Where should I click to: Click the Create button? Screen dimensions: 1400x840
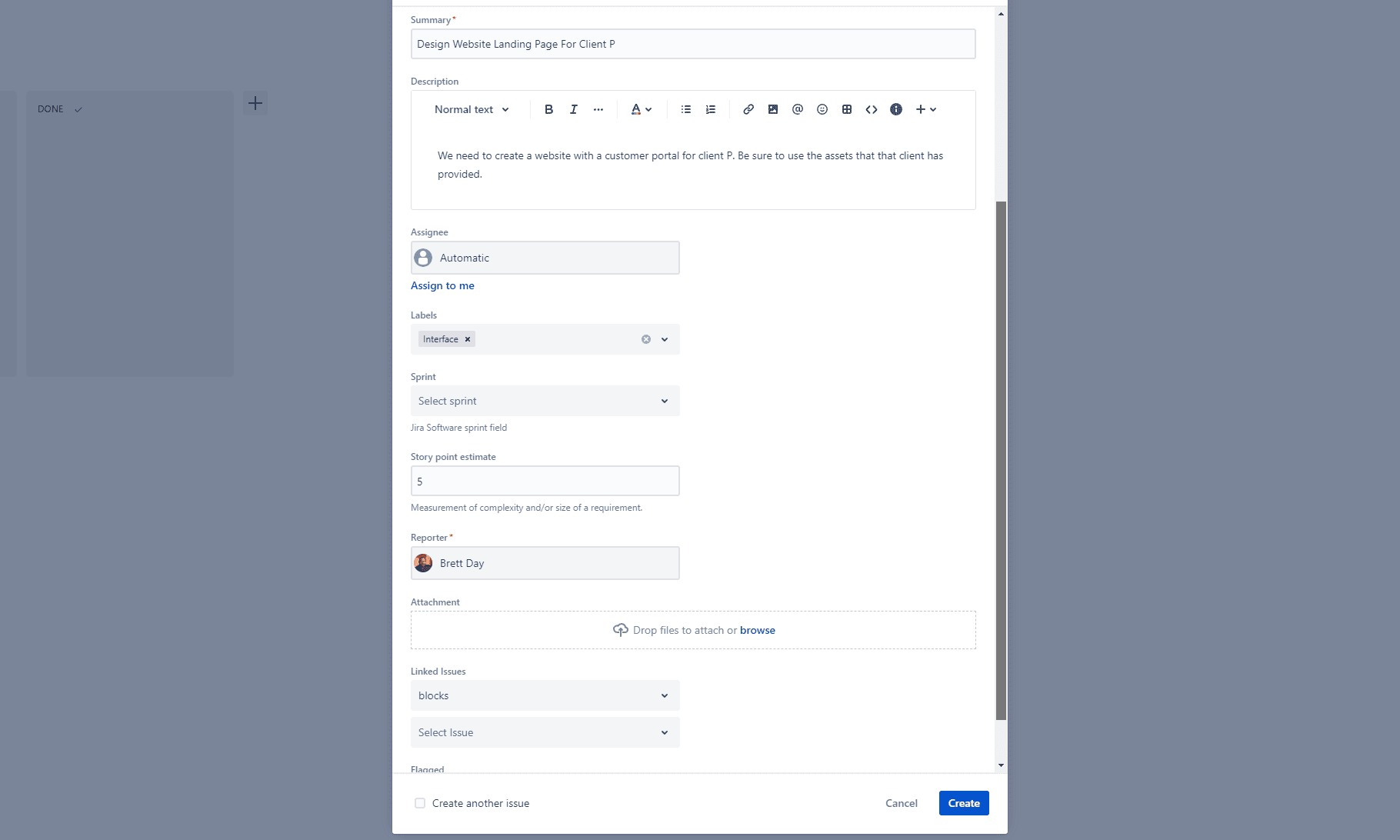pos(964,803)
